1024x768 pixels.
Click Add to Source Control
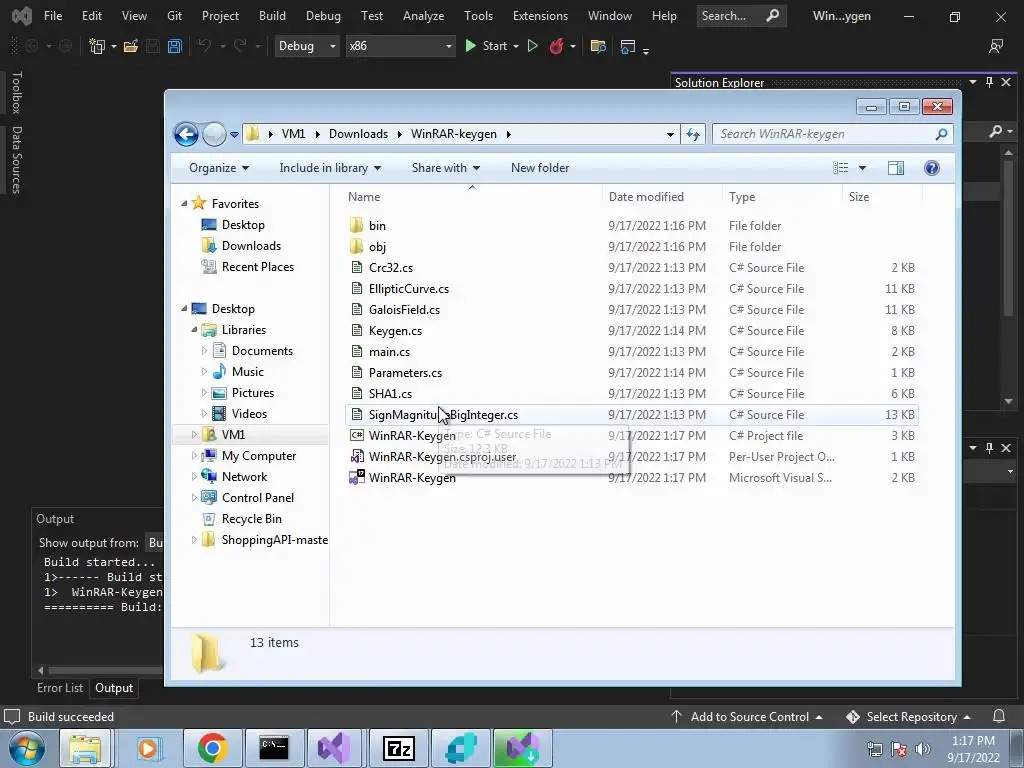click(746, 716)
